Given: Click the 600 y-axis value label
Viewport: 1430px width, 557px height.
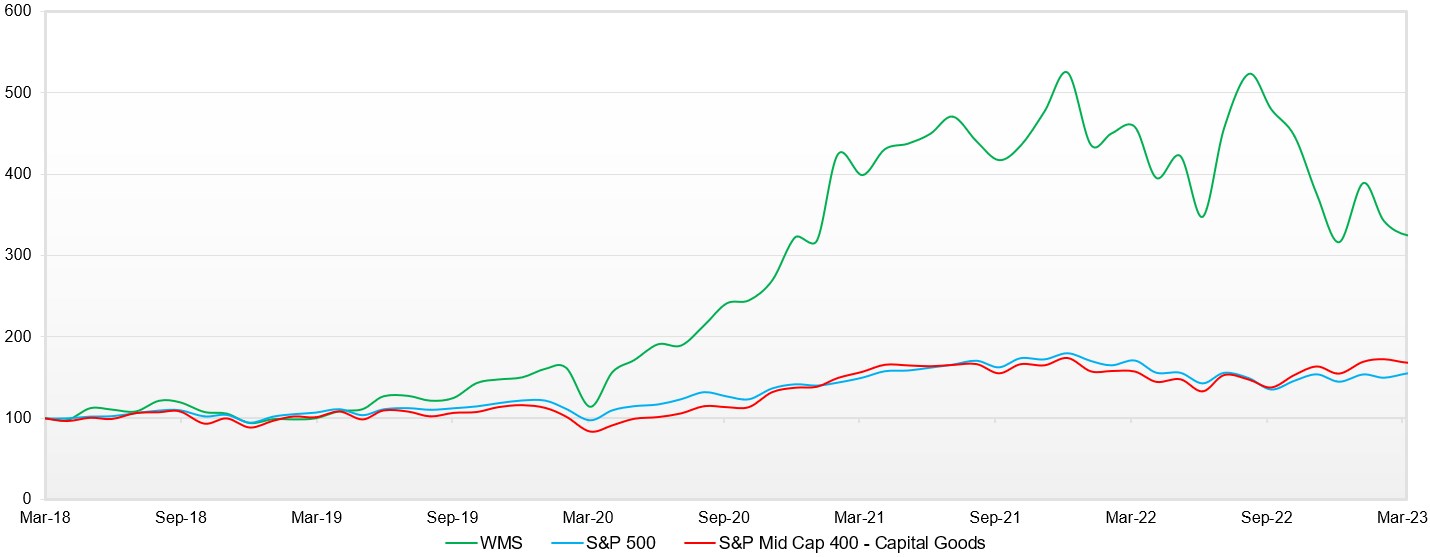Looking at the screenshot, I should point(19,11).
